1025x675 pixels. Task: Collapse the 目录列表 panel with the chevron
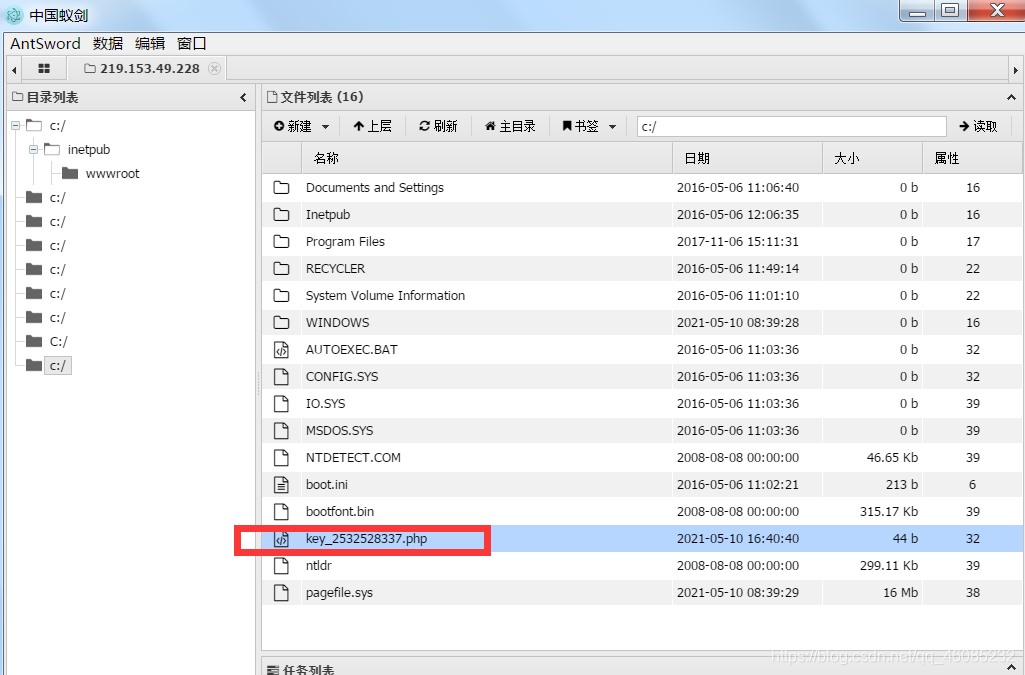coord(243,97)
